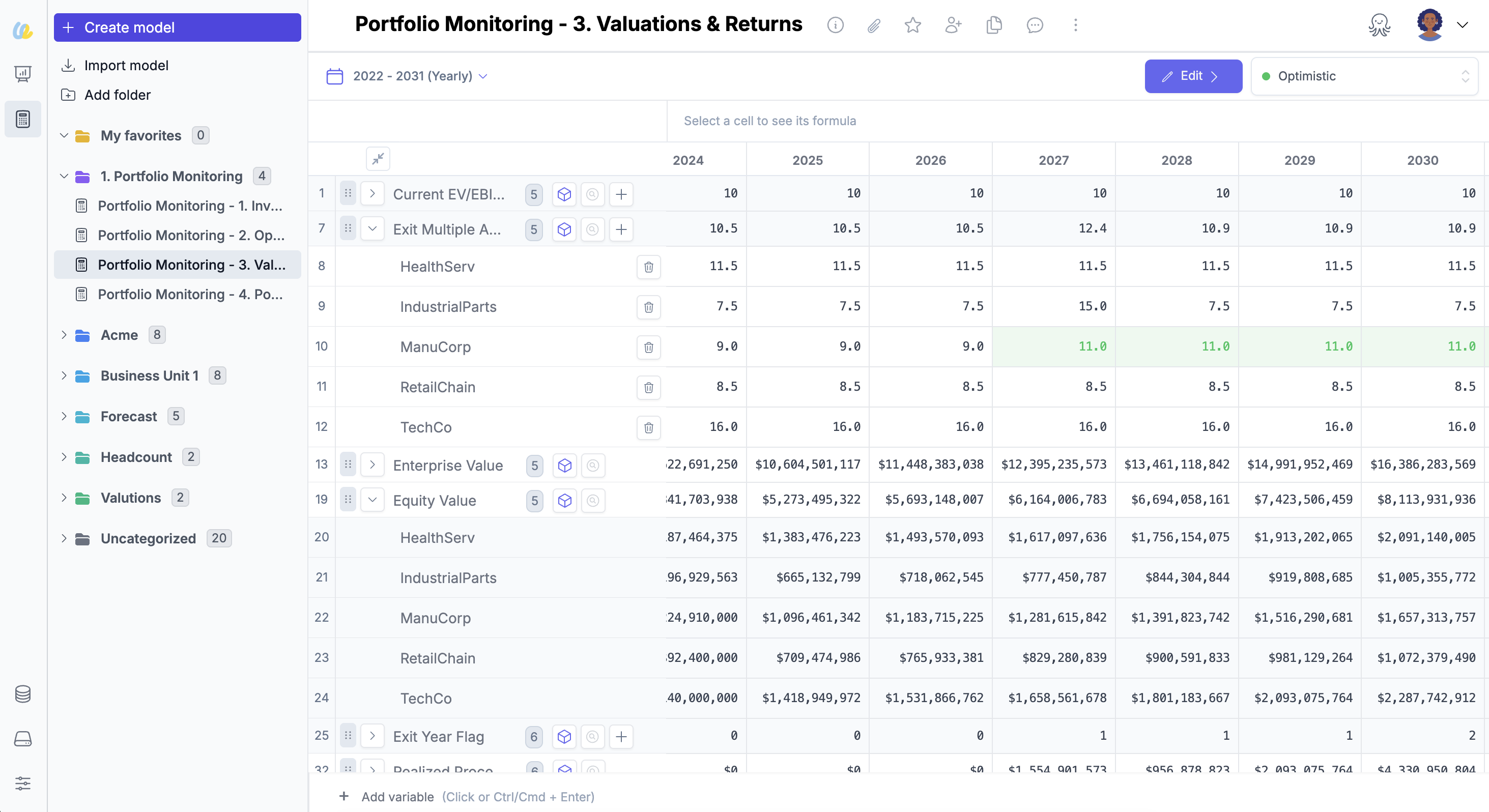This screenshot has width=1489, height=812.
Task: Click the collapse-all arrows icon above rows
Action: [378, 159]
